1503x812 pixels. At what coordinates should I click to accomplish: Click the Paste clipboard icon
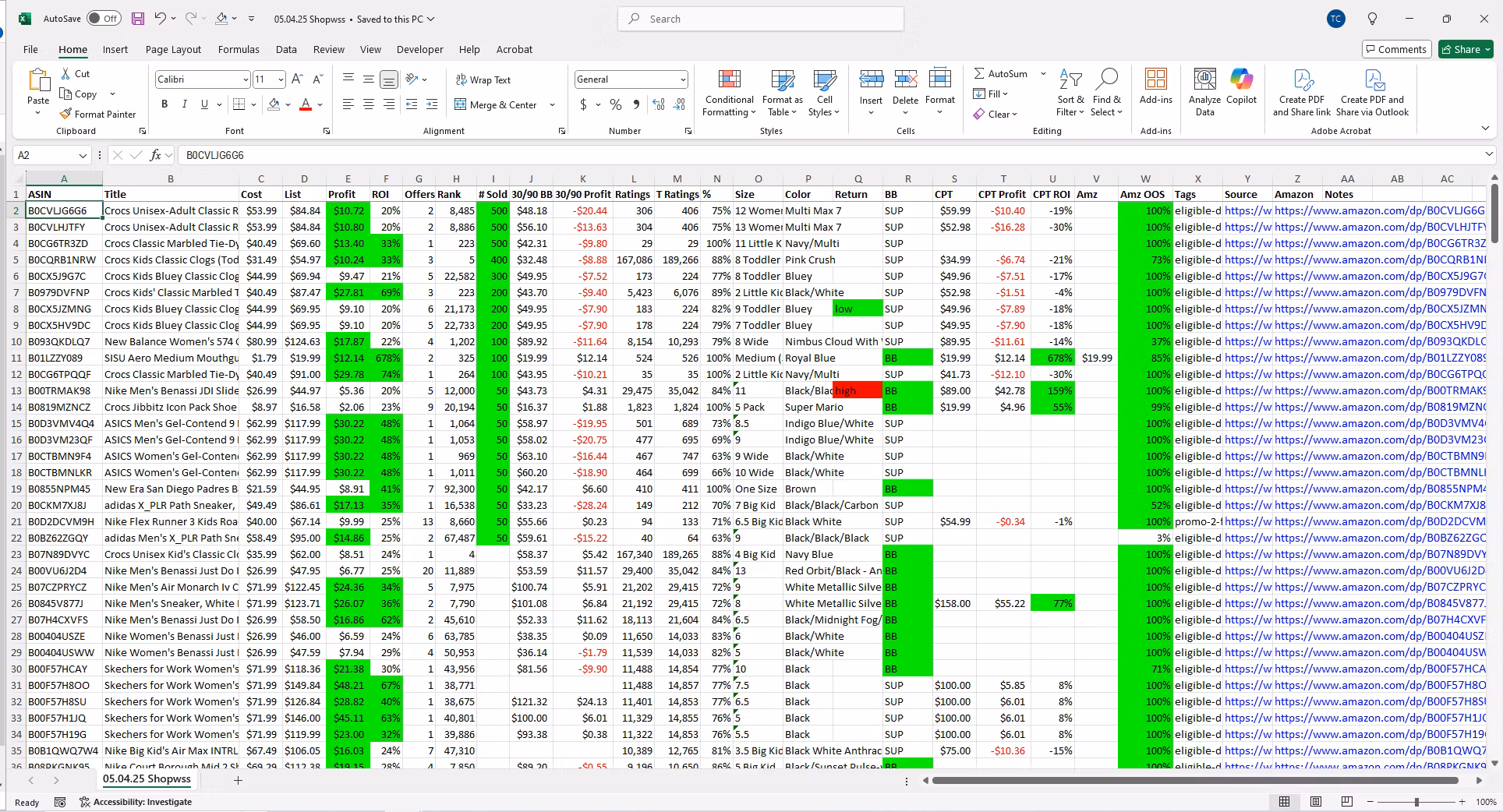pos(38,80)
